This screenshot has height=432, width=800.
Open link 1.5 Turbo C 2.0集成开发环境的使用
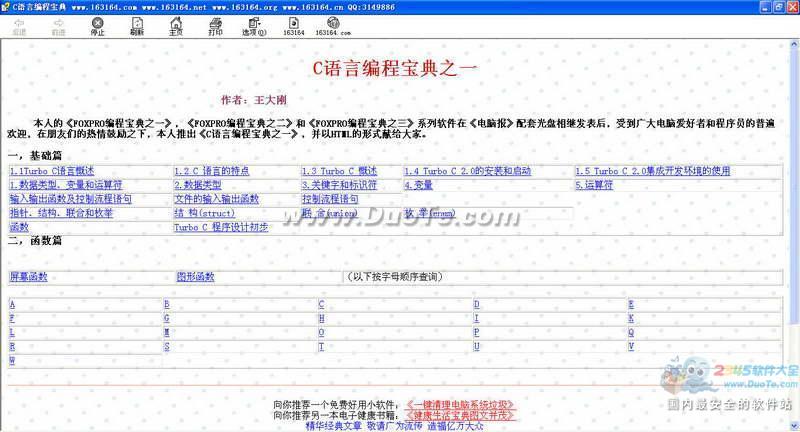pos(653,171)
